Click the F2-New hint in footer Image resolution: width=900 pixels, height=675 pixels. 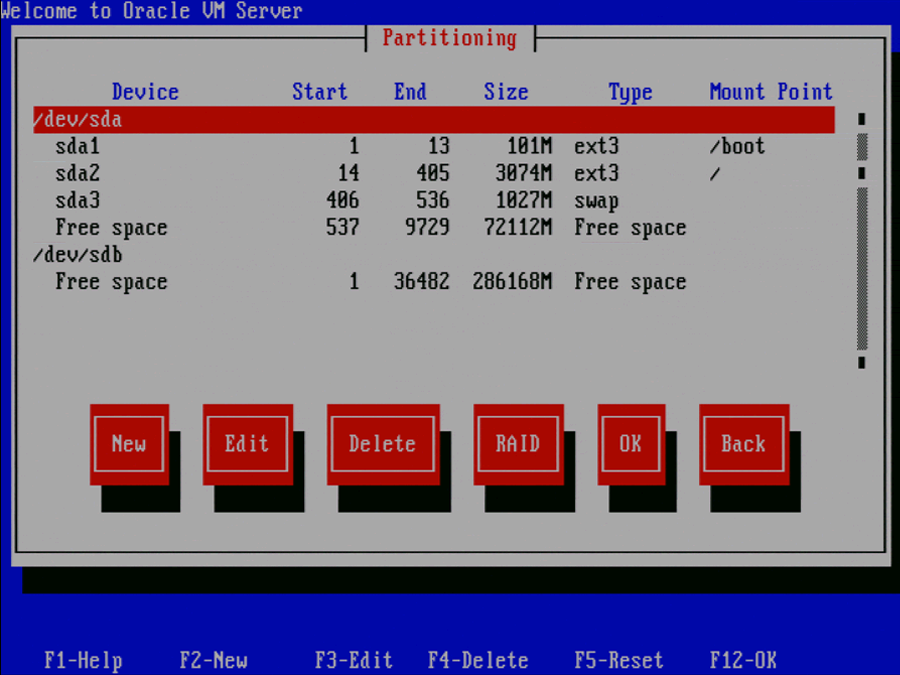click(214, 660)
